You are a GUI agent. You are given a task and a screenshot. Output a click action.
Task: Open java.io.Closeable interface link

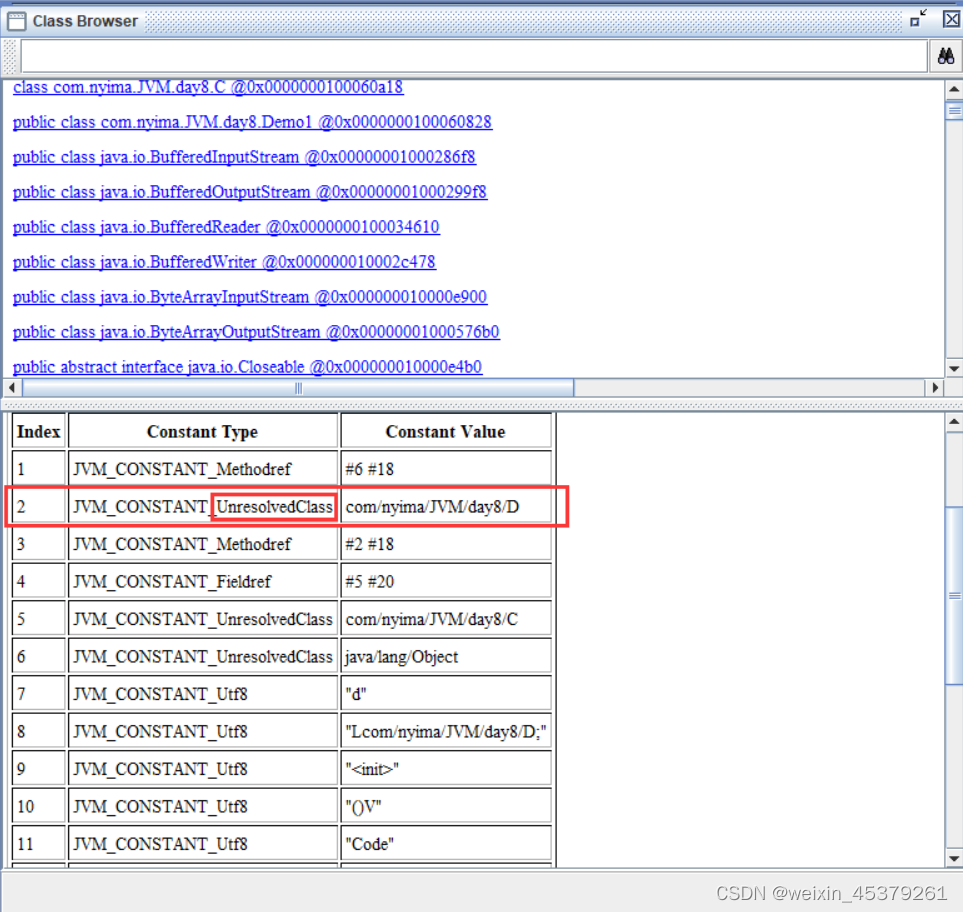(x=248, y=367)
